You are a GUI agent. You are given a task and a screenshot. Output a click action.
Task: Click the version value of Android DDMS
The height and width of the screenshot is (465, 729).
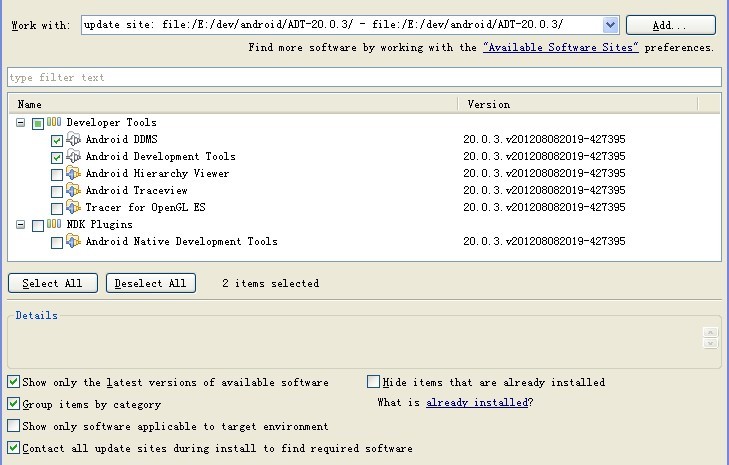pos(544,139)
